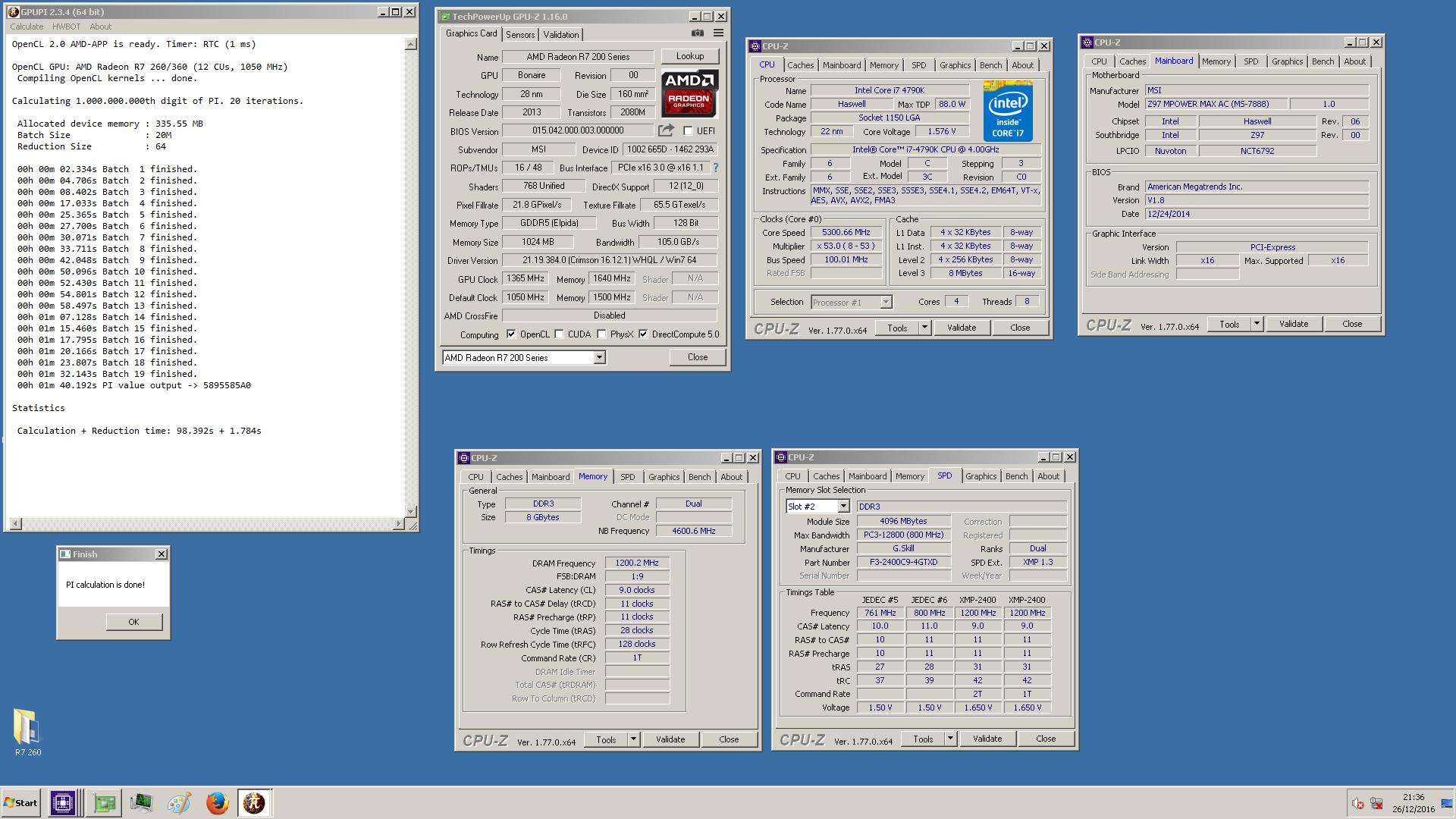Click Validate in CPU-Z Memory window
This screenshot has width=1456, height=819.
[x=670, y=739]
